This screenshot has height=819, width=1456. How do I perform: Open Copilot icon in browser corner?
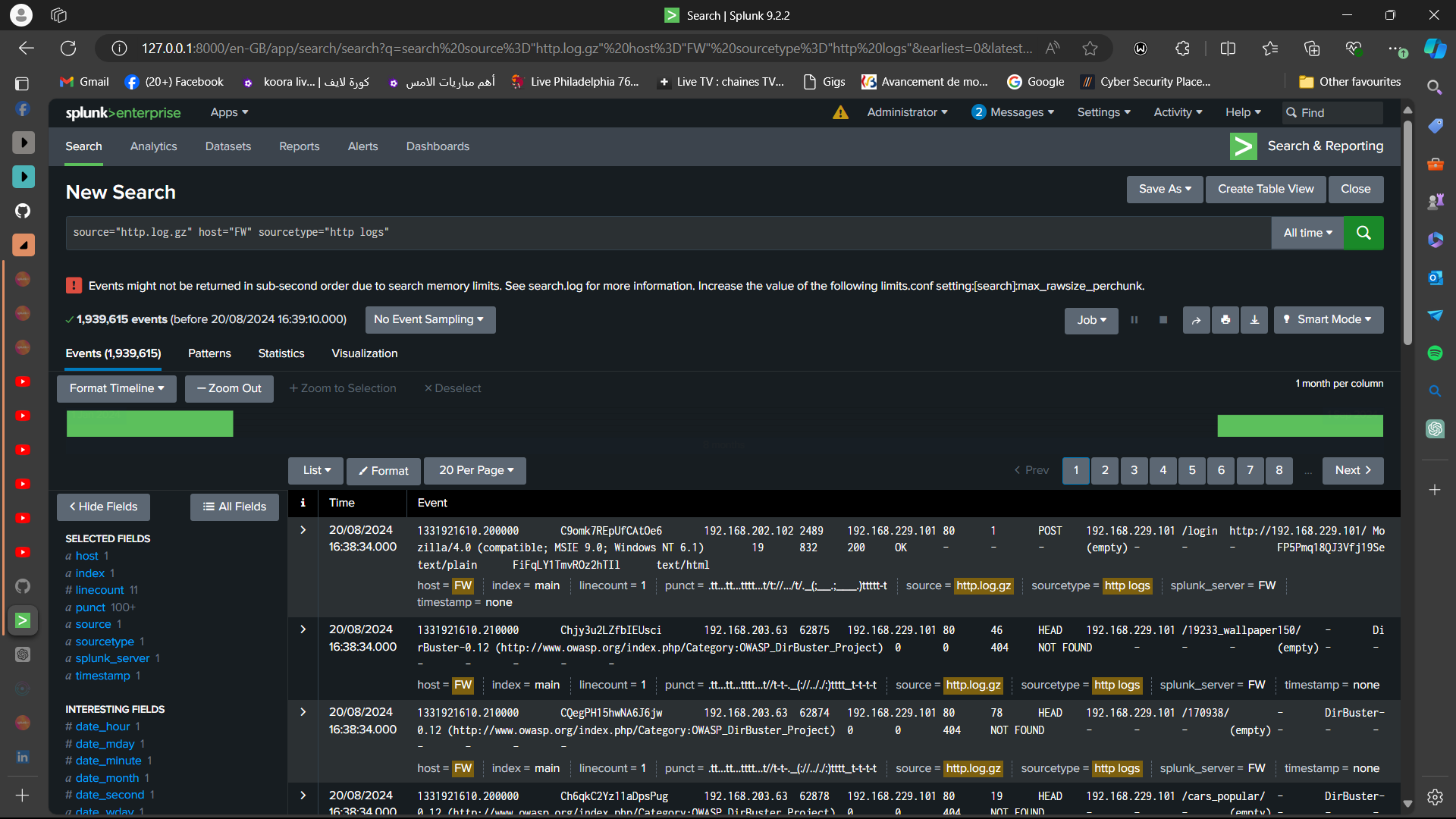click(1435, 49)
